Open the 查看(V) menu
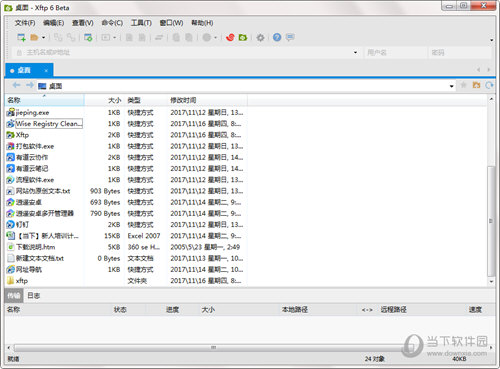 click(x=83, y=23)
